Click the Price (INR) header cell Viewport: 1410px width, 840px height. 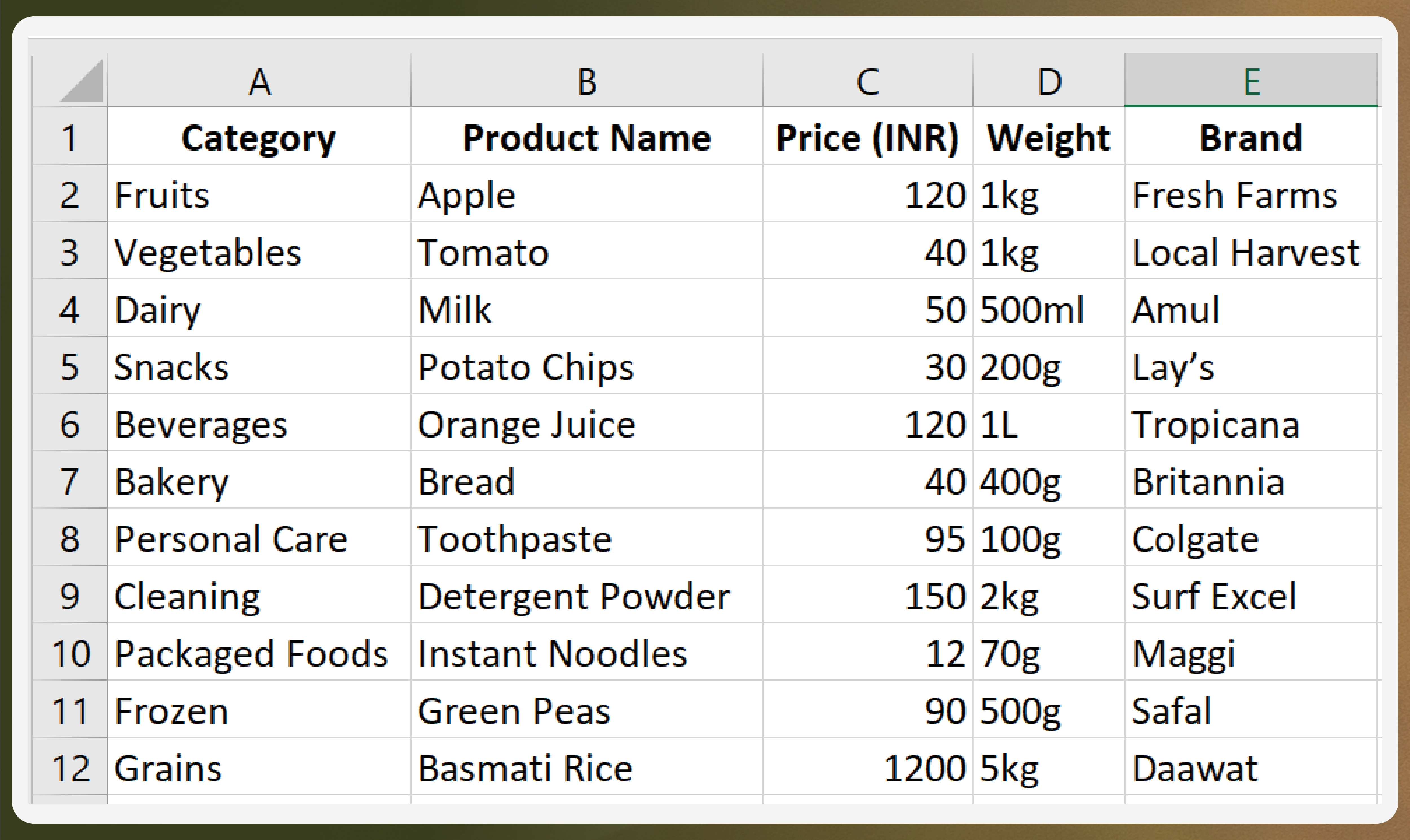tap(867, 136)
